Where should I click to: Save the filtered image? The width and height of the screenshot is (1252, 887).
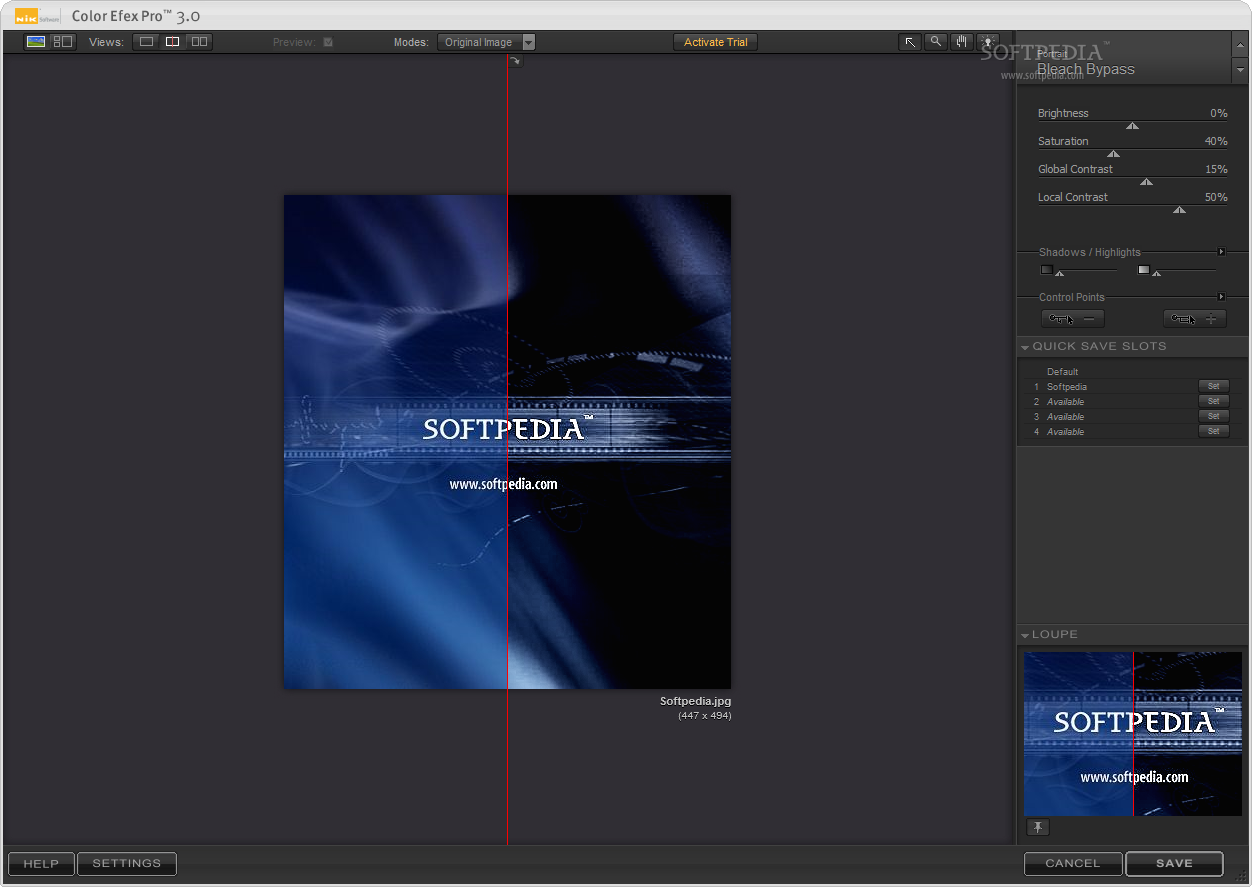point(1174,864)
